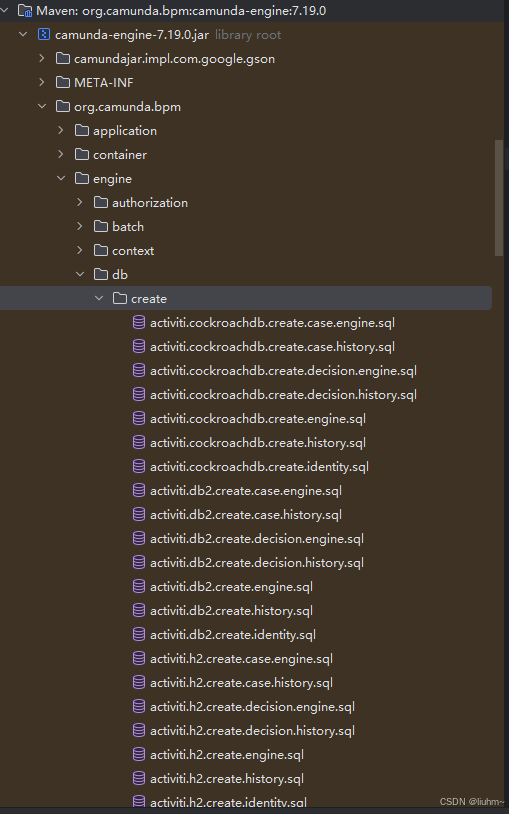Click the org.camunda.bpm folder icon
This screenshot has height=814, width=509.
[63, 107]
